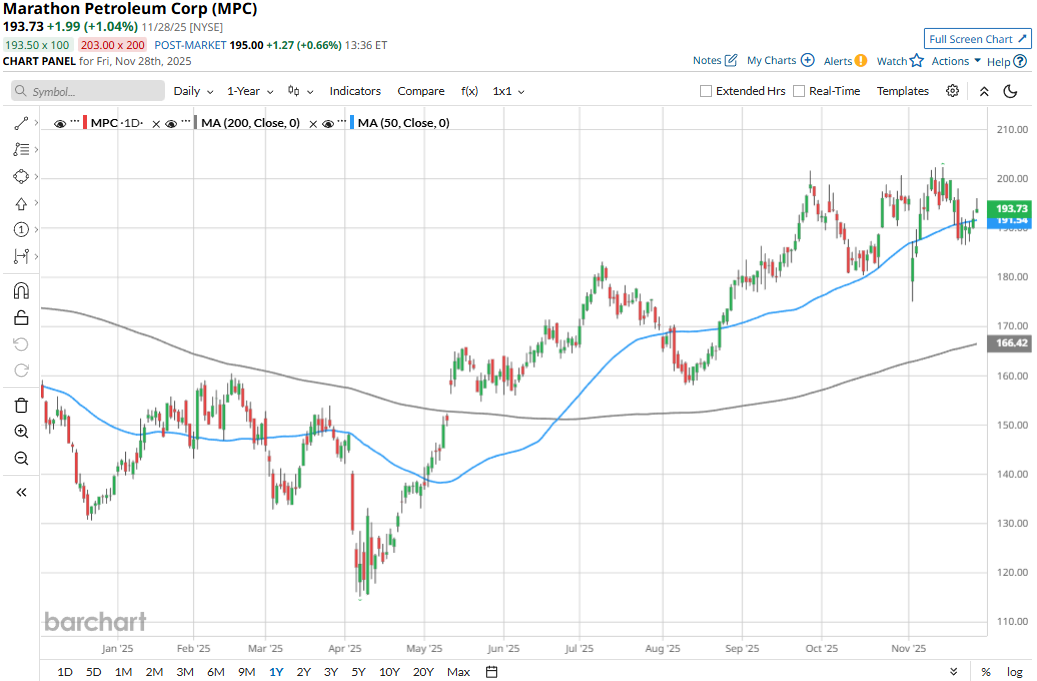Click the lock drawings icon
Viewport: 1037px width, 681px height.
click(x=21, y=318)
